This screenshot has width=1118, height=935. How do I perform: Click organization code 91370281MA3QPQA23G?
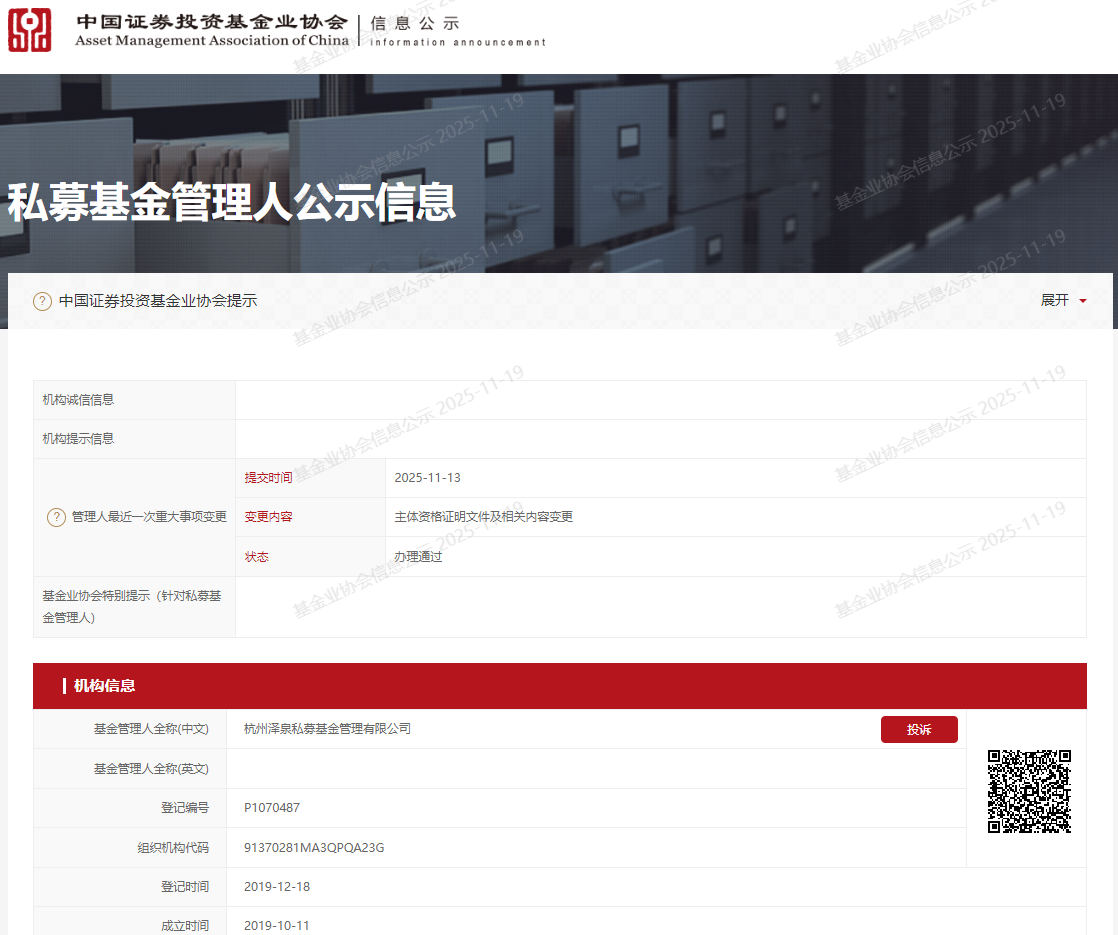[314, 848]
